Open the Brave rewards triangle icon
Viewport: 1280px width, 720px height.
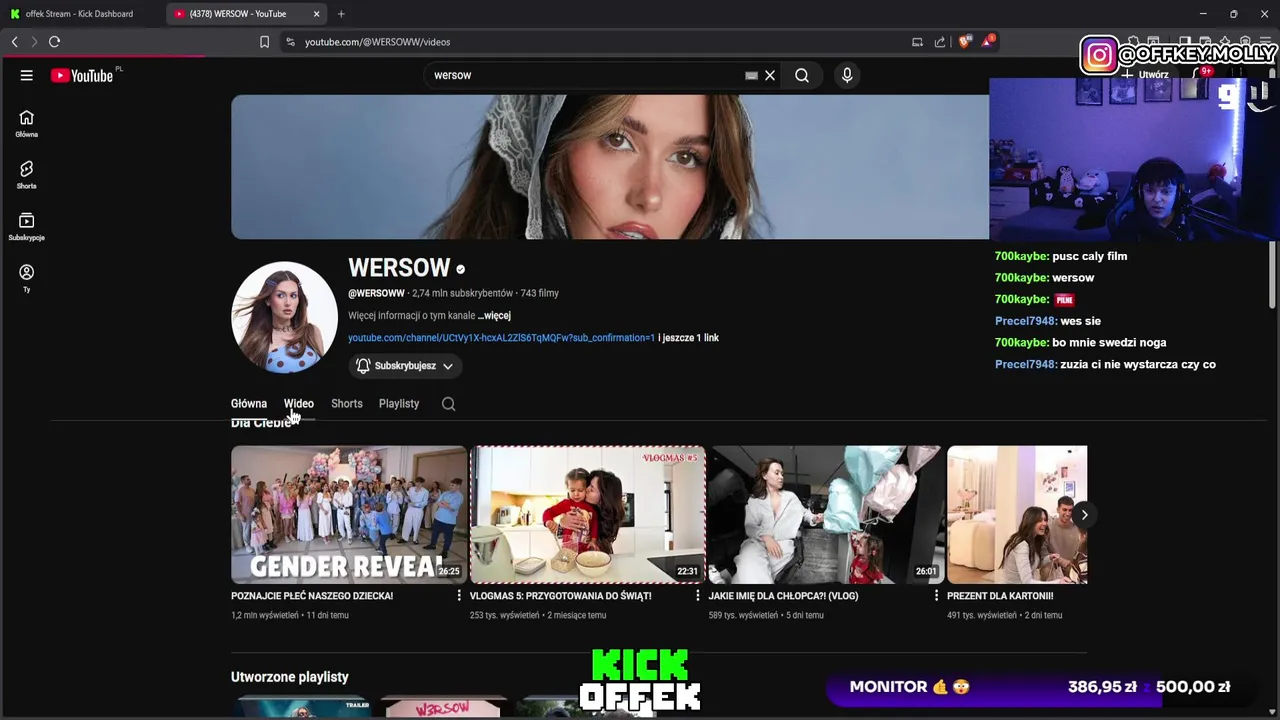(988, 41)
